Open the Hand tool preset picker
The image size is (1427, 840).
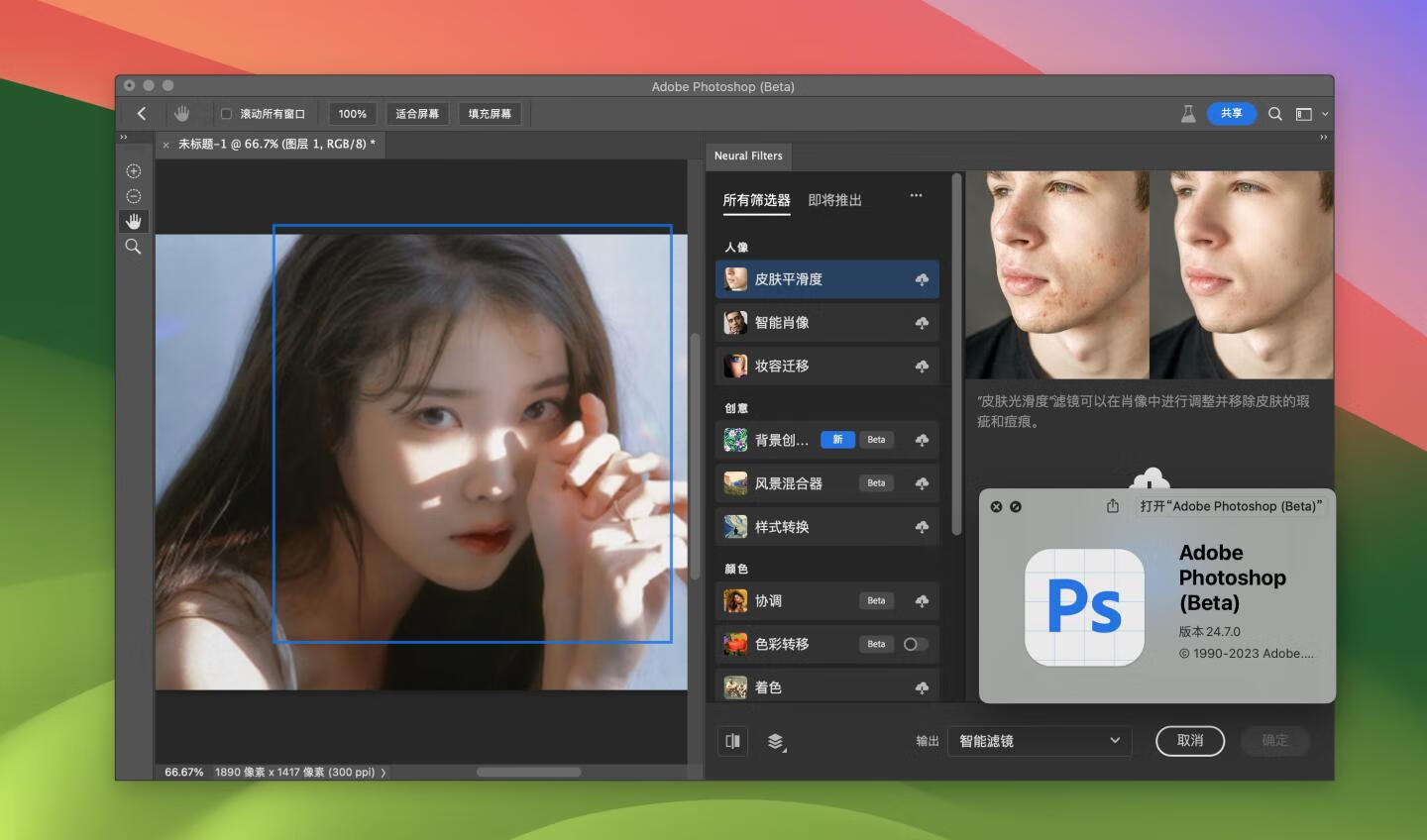click(182, 114)
